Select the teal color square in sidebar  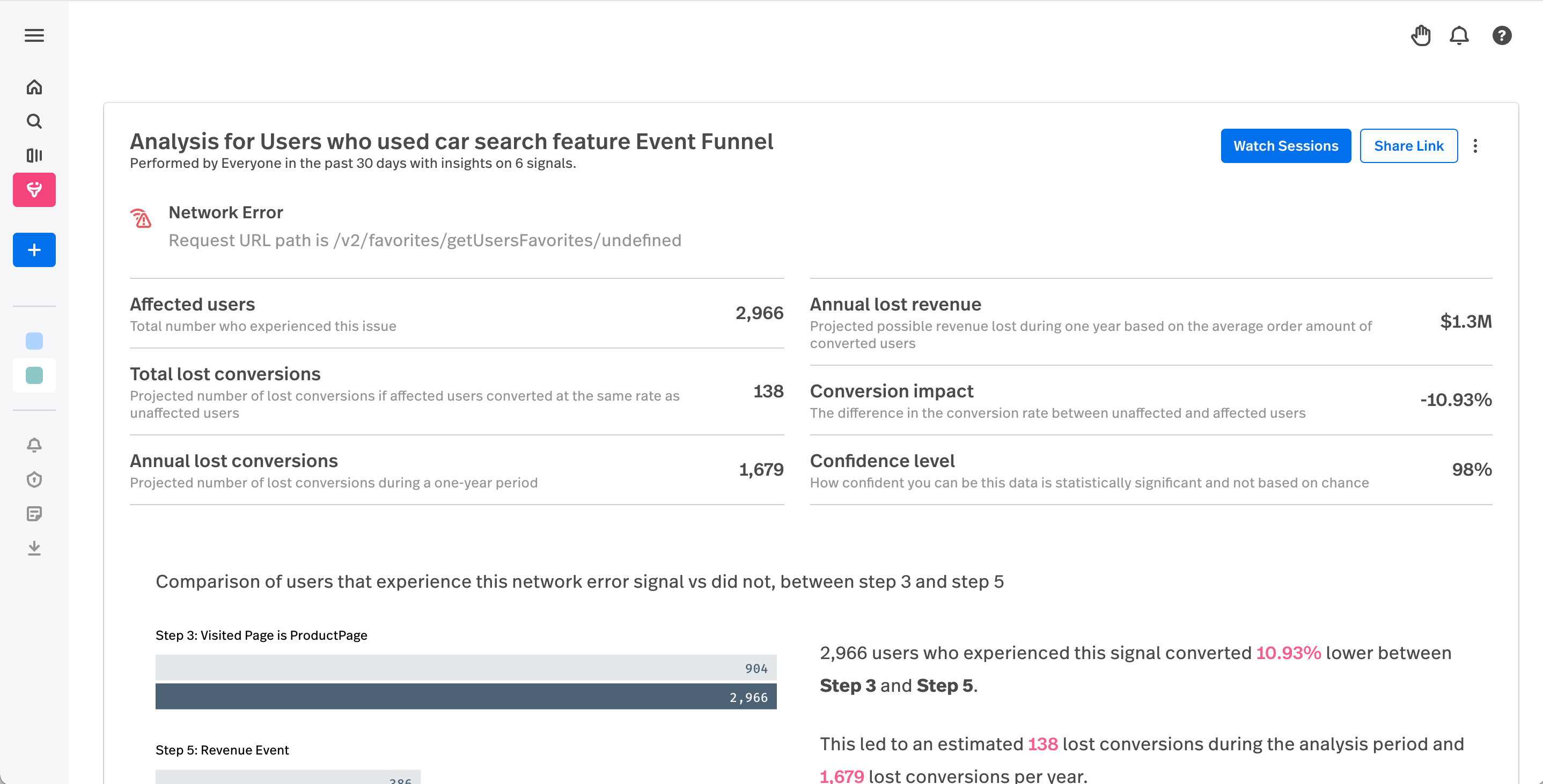click(34, 375)
